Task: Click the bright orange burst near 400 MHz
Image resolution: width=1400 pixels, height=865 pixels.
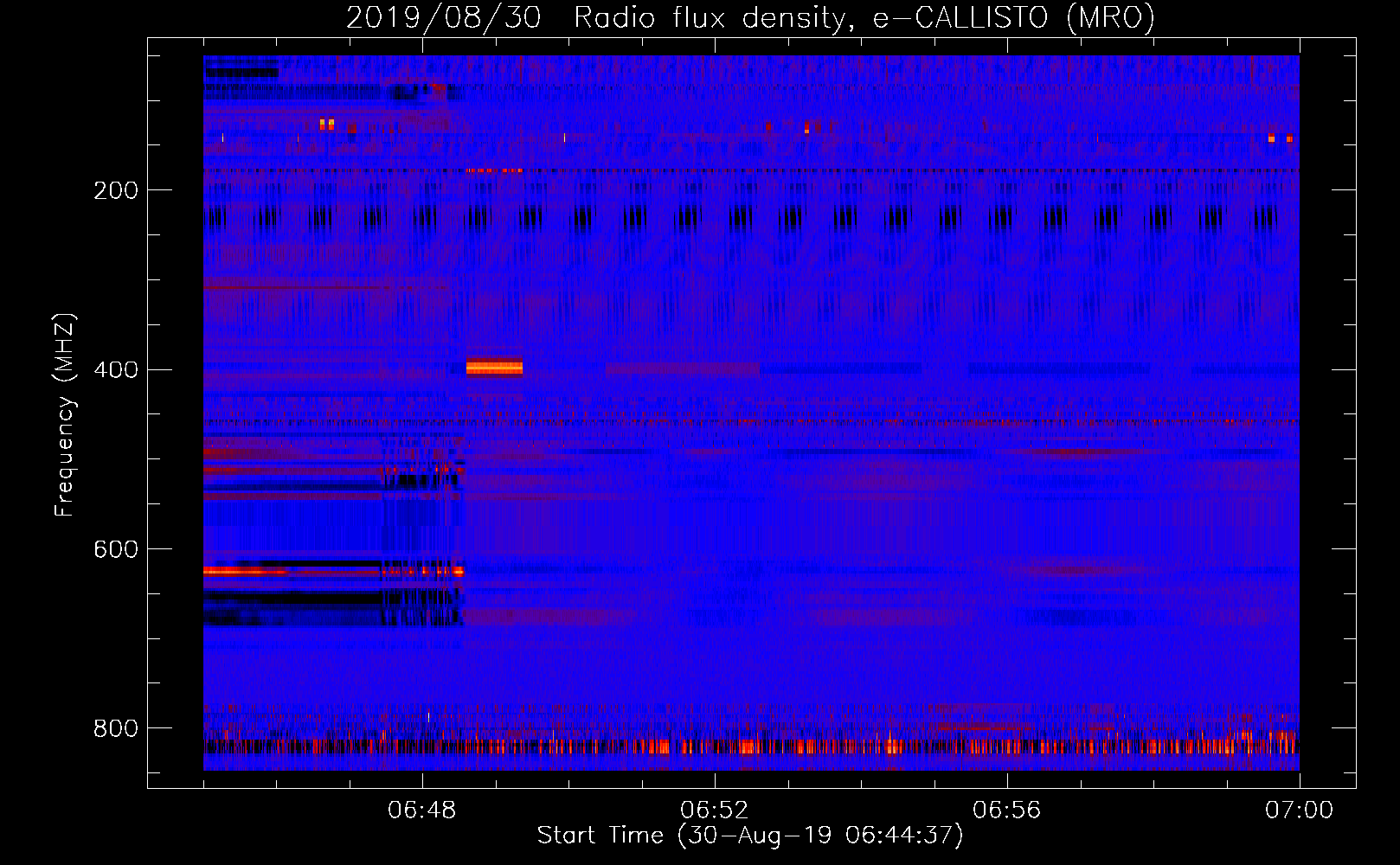Action: pos(494,368)
